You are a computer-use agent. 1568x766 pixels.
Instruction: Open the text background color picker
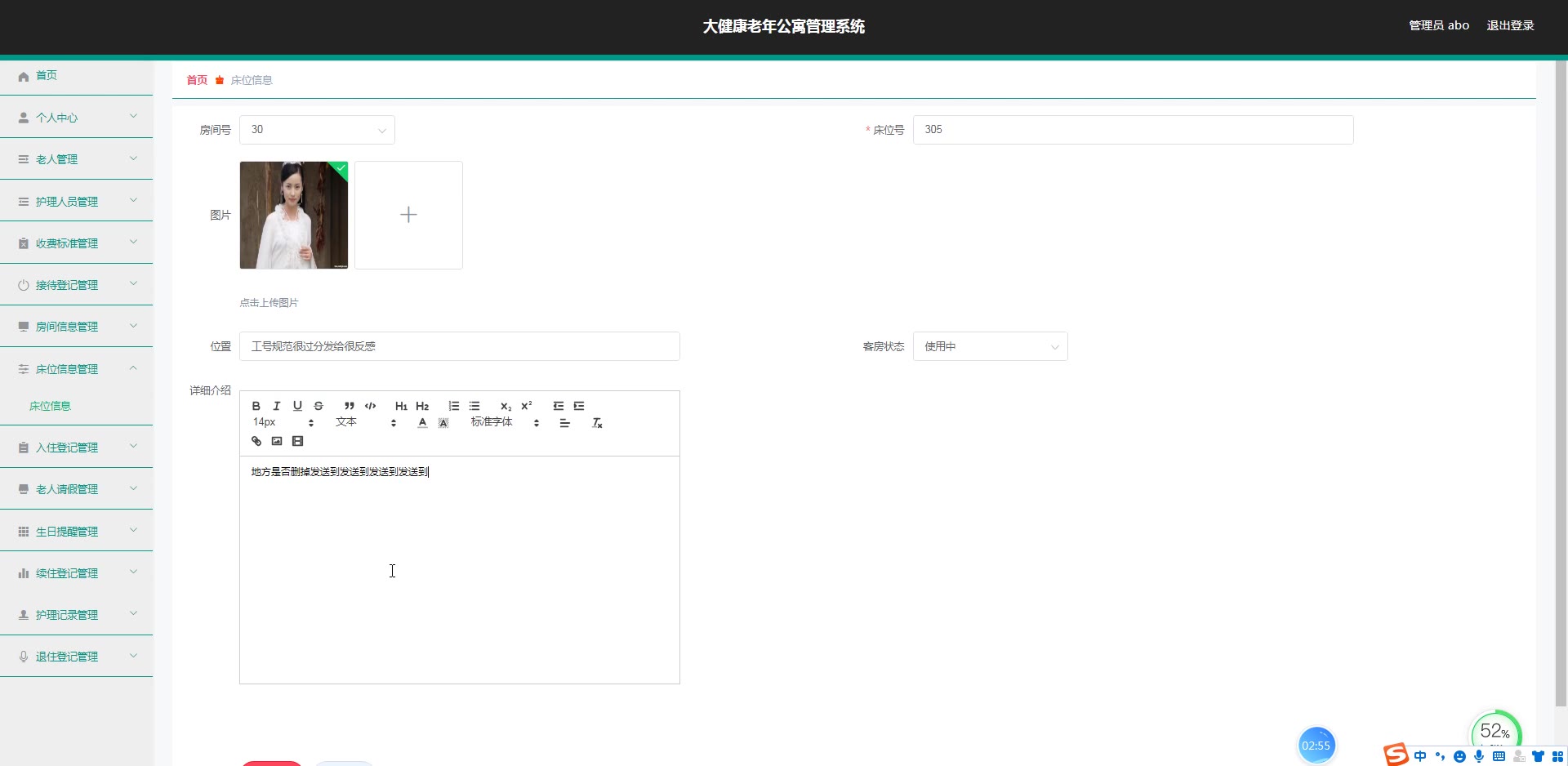pyautogui.click(x=443, y=423)
